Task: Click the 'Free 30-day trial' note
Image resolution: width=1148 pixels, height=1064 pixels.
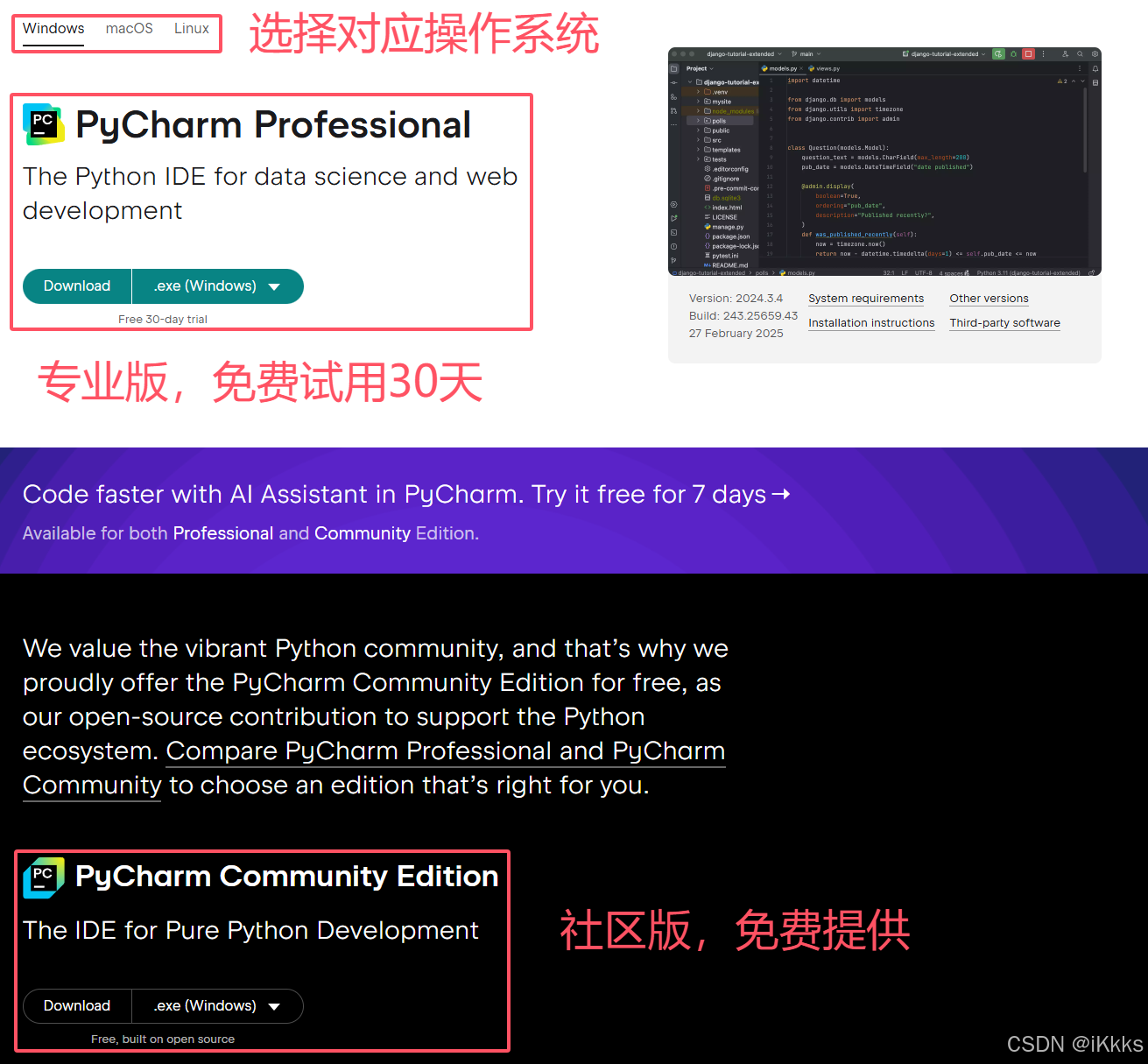Action: 163,320
